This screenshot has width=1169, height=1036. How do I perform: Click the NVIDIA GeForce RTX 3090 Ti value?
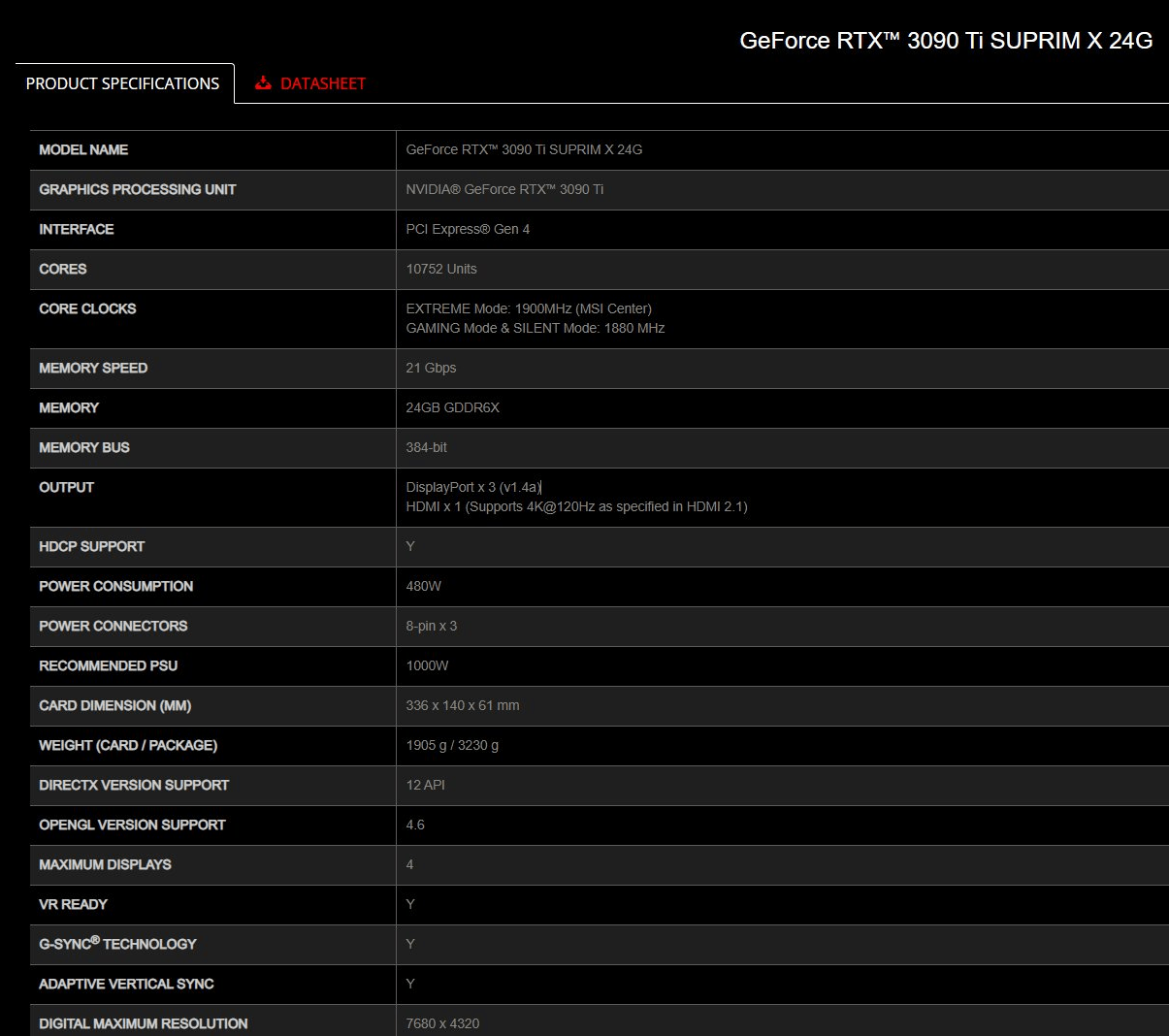click(x=504, y=189)
